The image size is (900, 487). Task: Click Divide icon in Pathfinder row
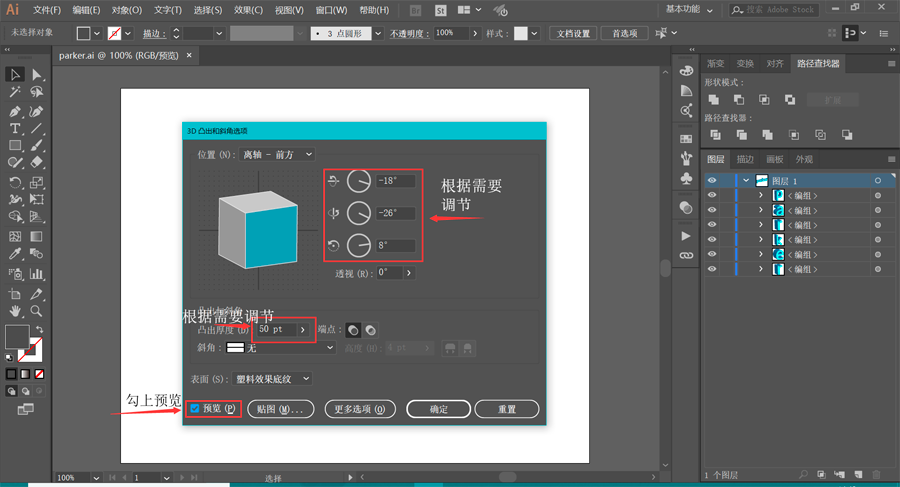coord(715,134)
